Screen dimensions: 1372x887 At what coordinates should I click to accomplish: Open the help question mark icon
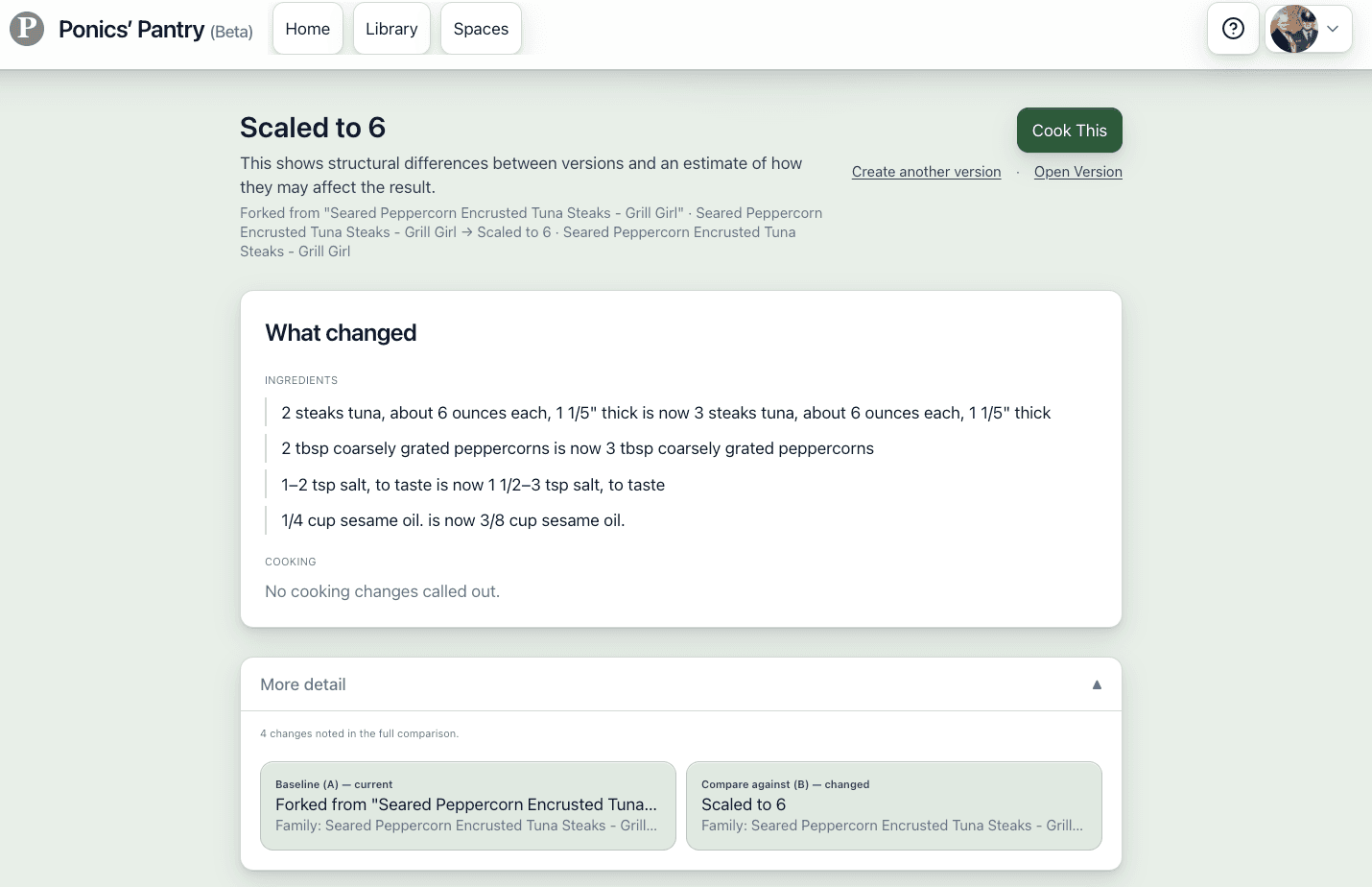point(1233,29)
